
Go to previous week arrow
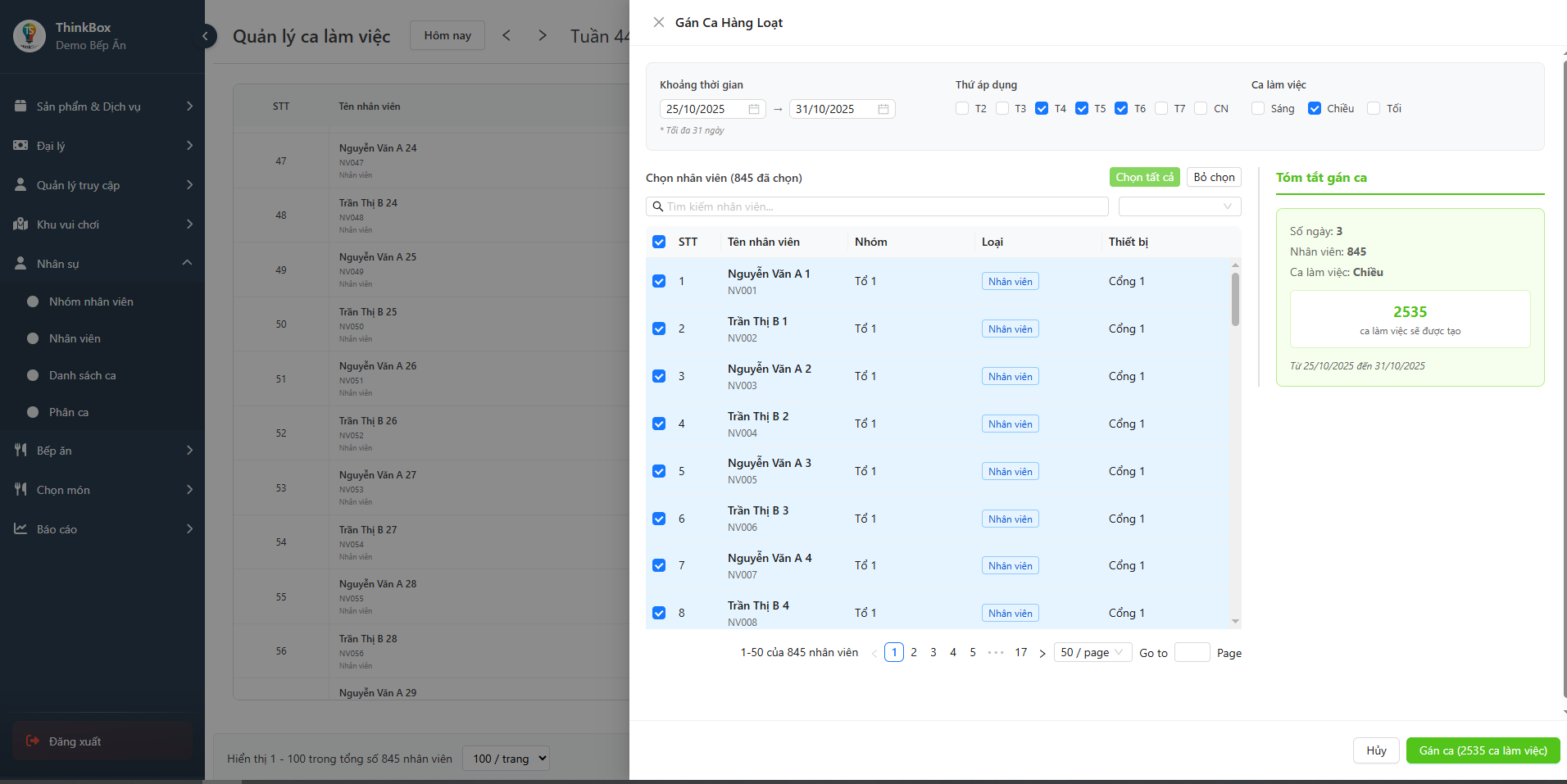[506, 35]
